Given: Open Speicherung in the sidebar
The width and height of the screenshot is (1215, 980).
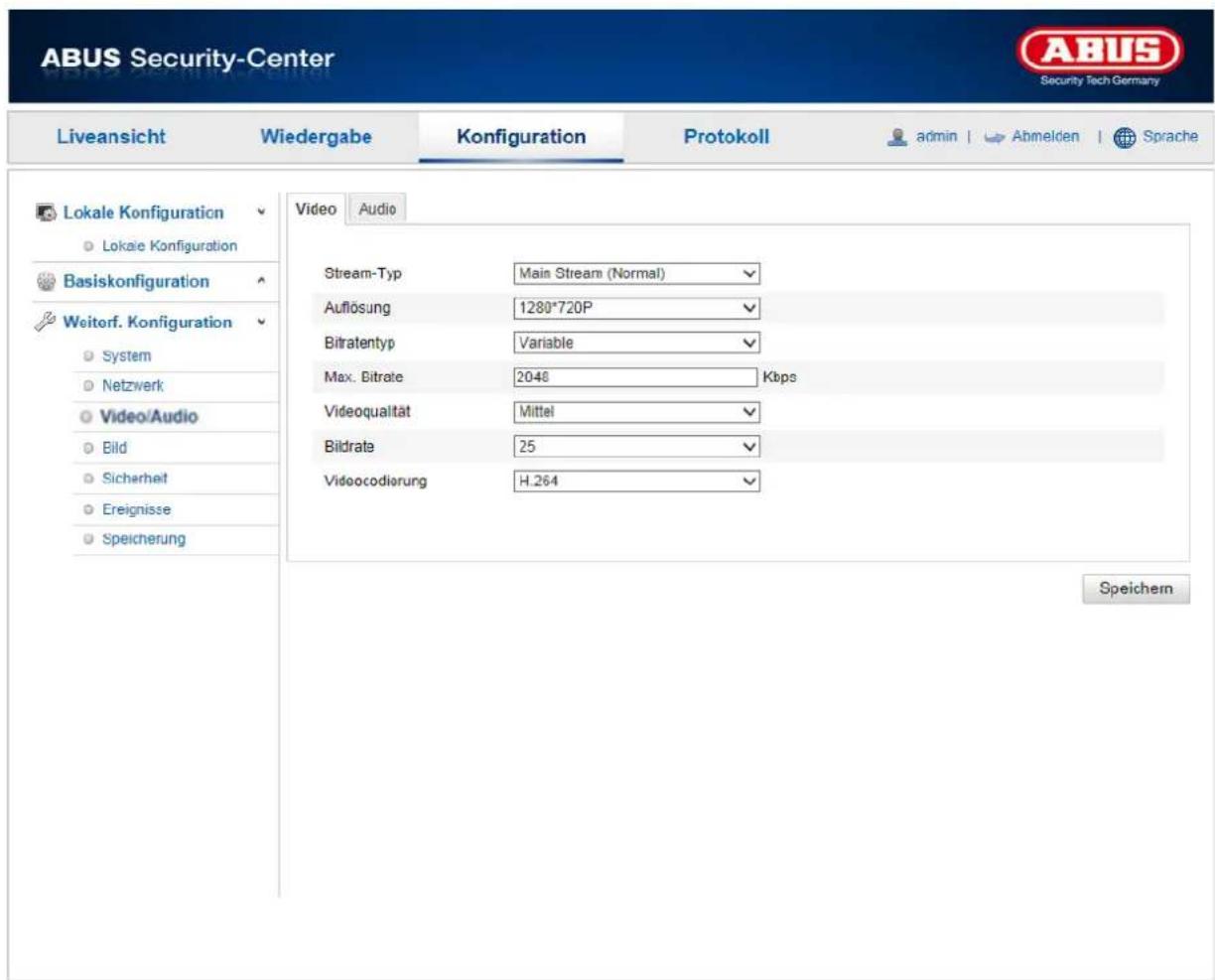Looking at the screenshot, I should 143,539.
